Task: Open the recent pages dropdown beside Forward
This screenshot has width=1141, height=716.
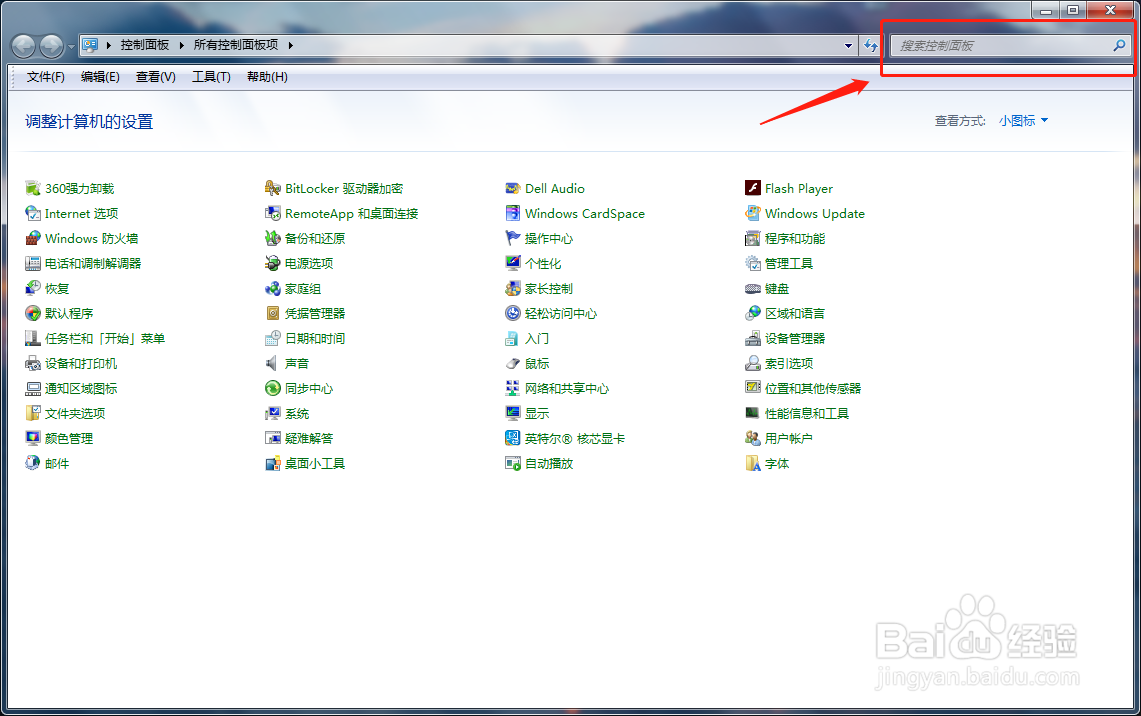Action: pos(71,47)
